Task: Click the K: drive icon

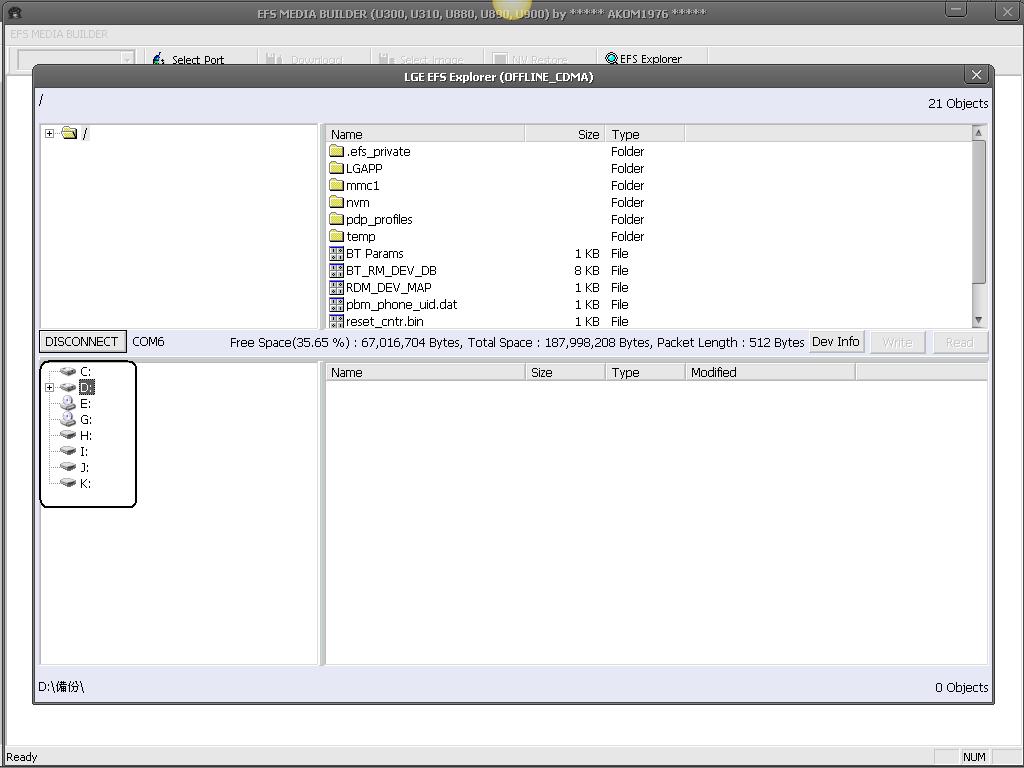Action: tap(68, 483)
